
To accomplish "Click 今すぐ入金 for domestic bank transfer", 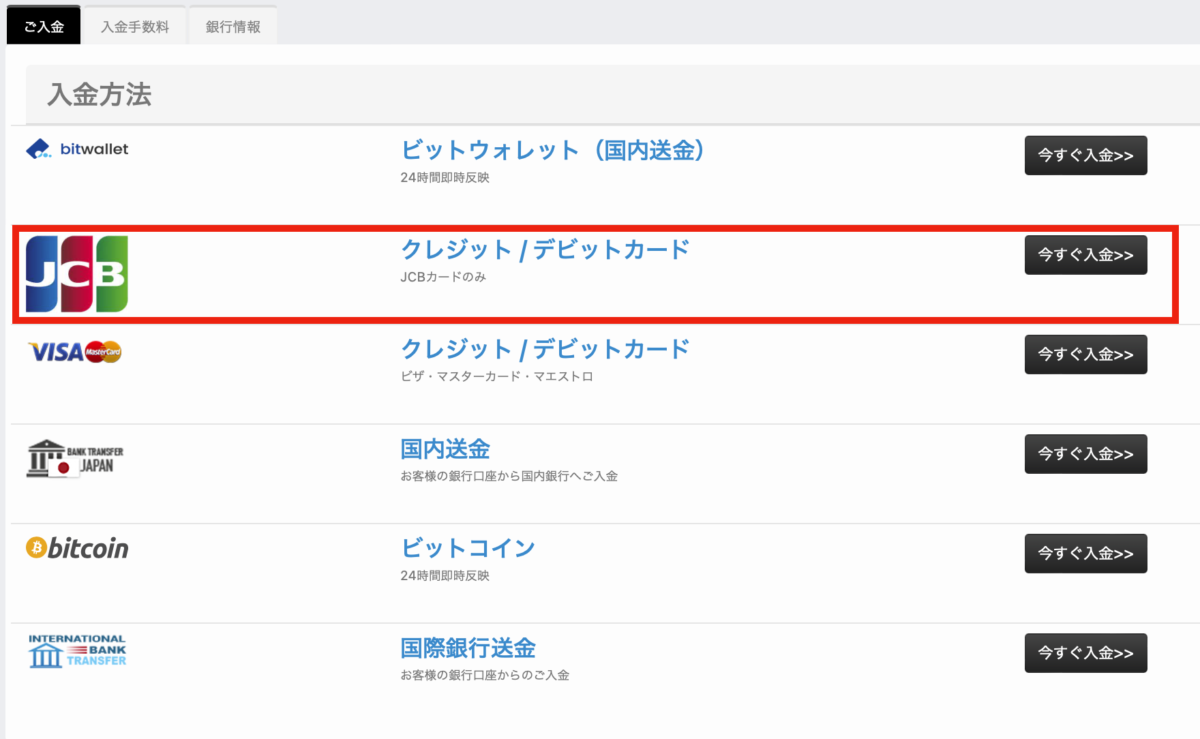I will click(1085, 454).
